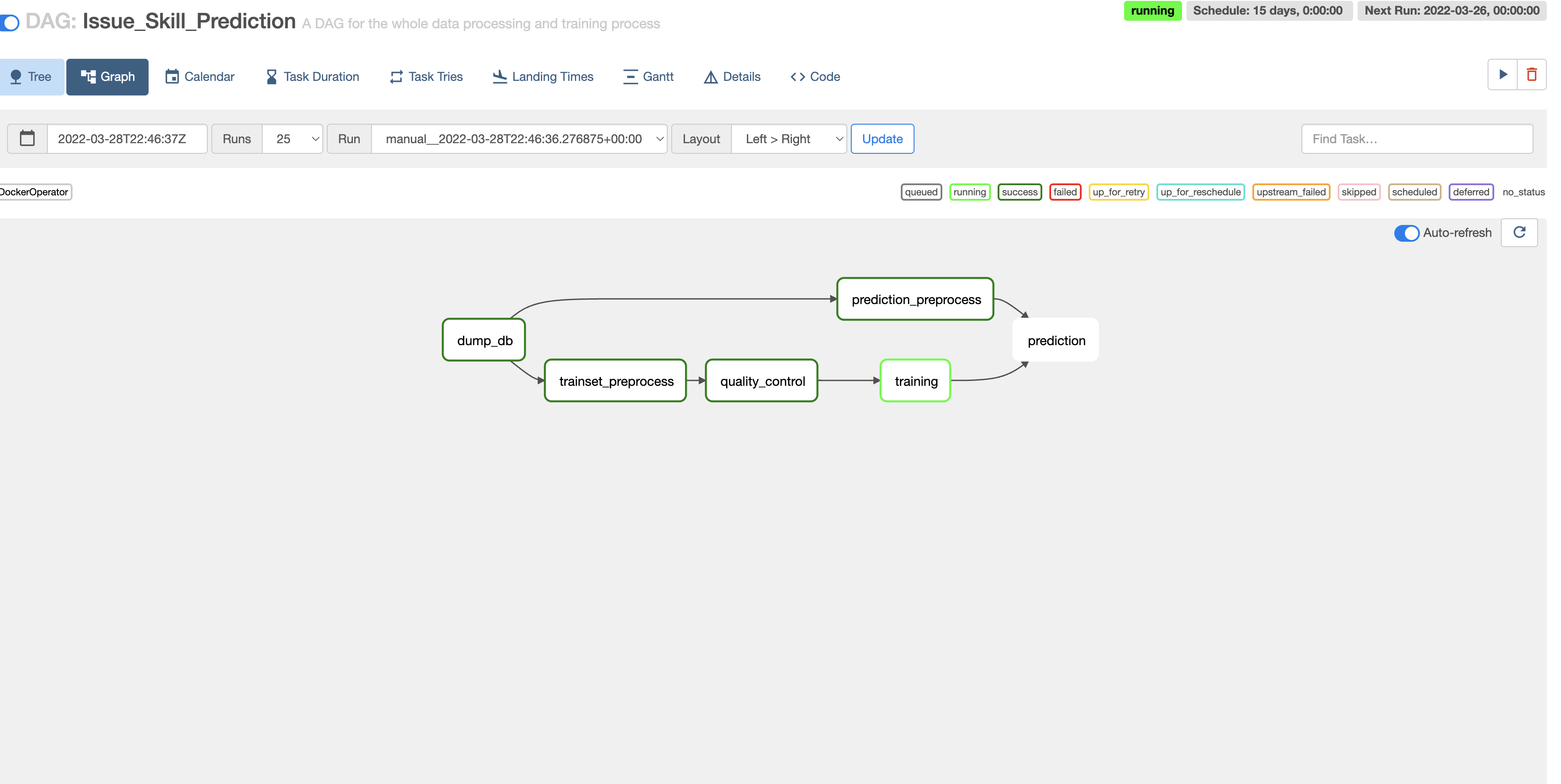Open the Layout direction dropdown
1561x784 pixels.
[x=788, y=139]
